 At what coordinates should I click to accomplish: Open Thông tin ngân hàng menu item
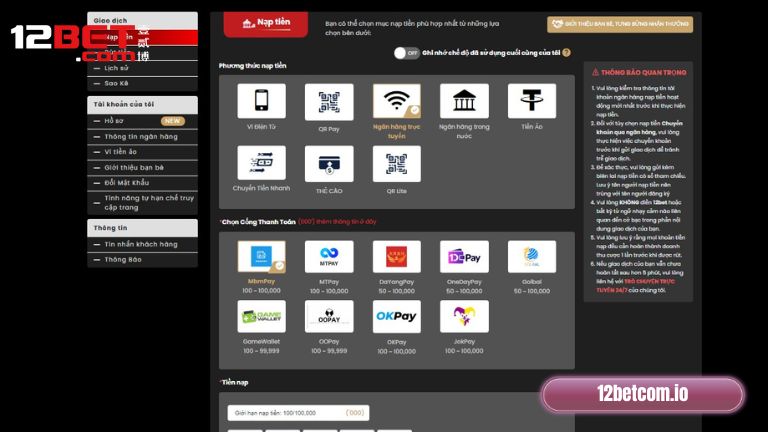(x=141, y=136)
